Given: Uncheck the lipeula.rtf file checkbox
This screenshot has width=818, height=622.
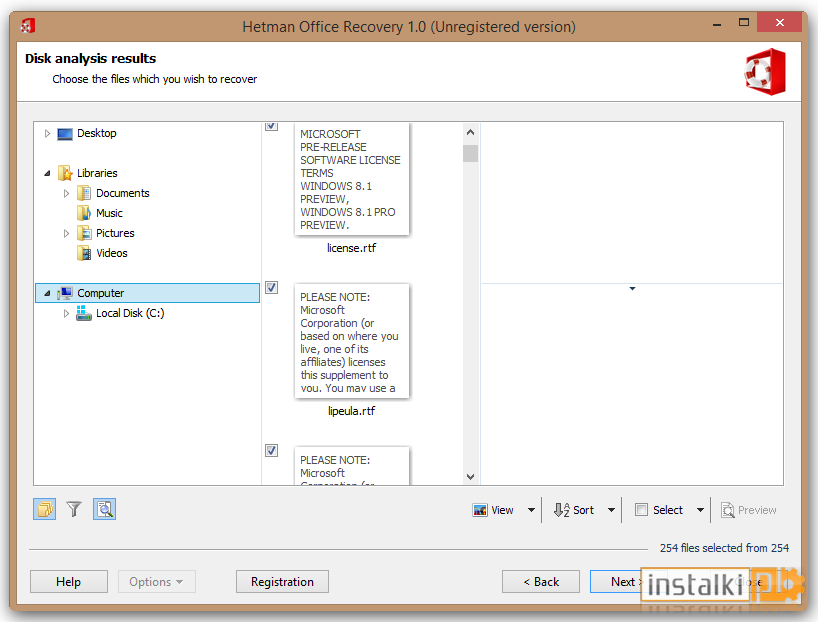Looking at the screenshot, I should [271, 288].
